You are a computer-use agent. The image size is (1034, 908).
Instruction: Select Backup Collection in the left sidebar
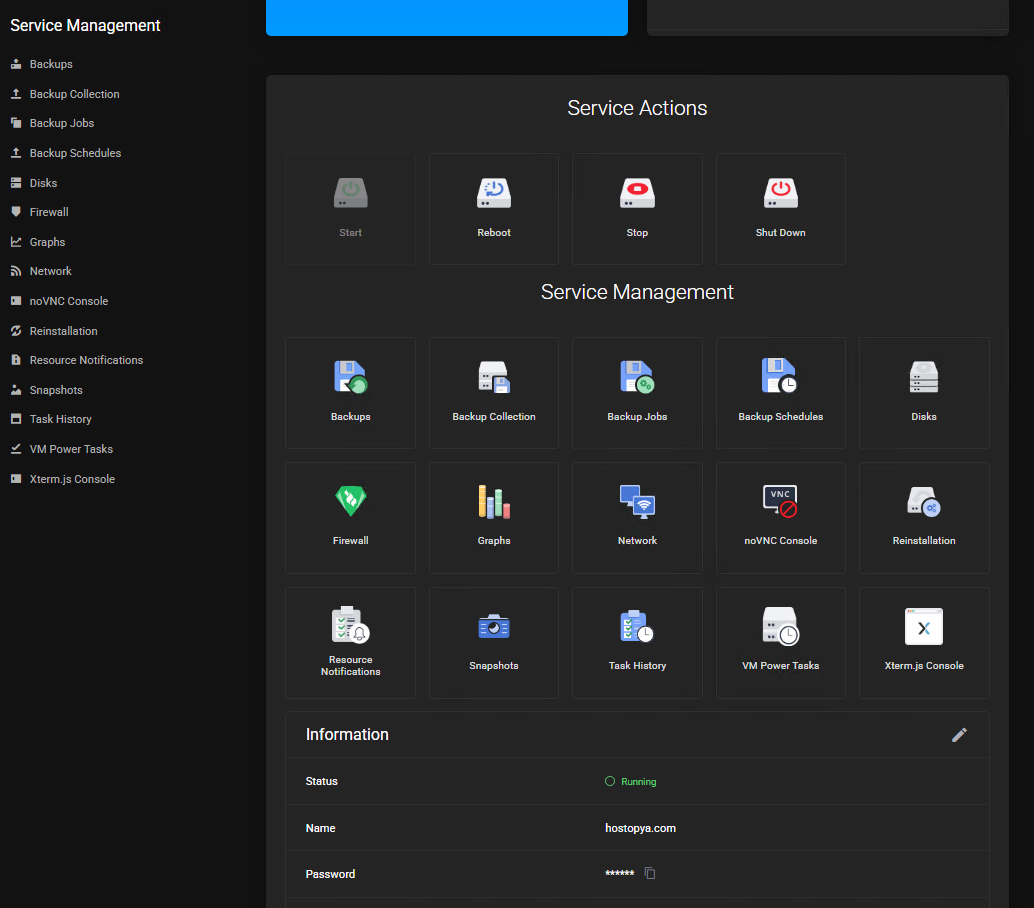coord(65,94)
